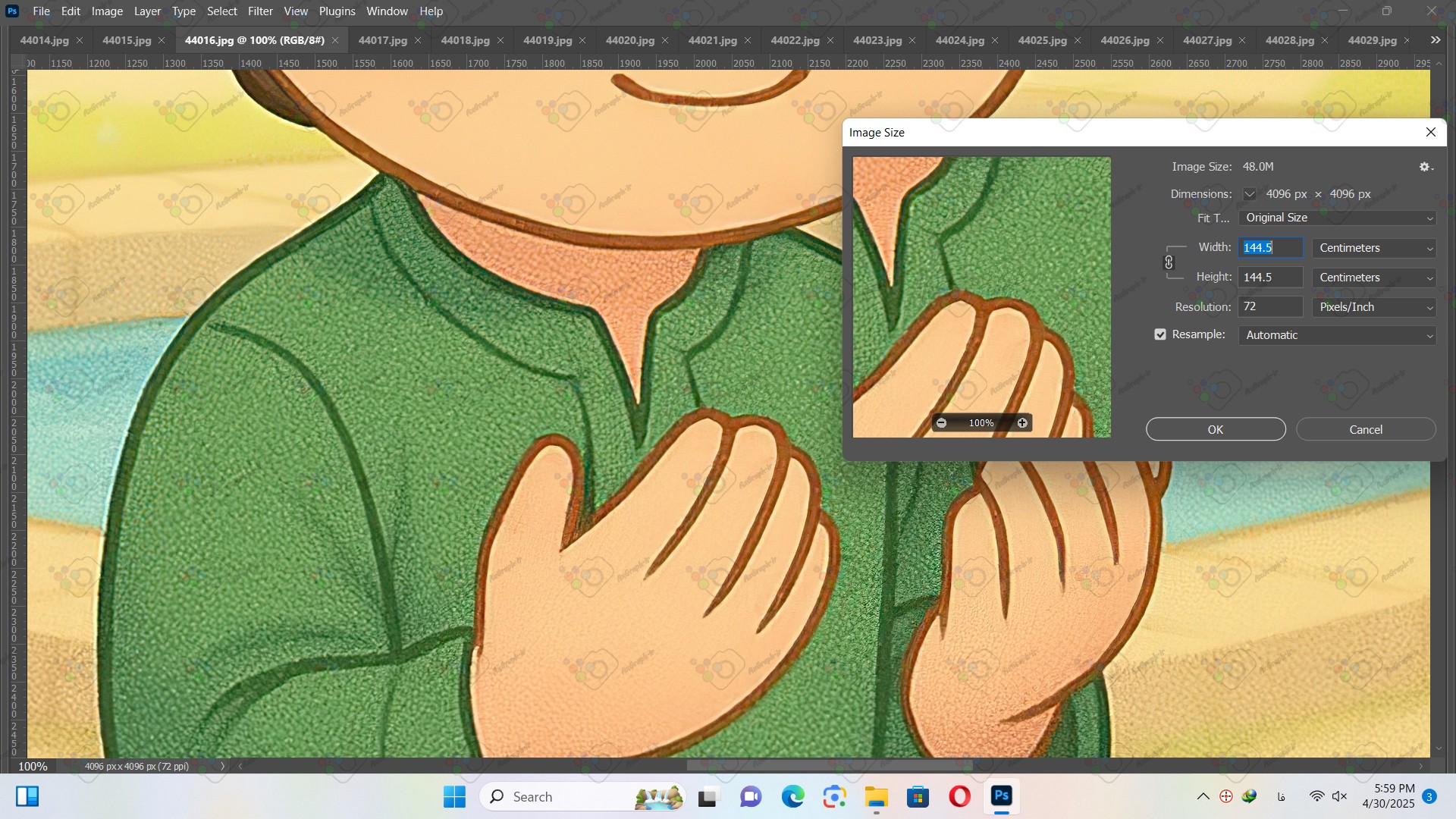Toggle the constrain proportions link icon

pos(1169,262)
